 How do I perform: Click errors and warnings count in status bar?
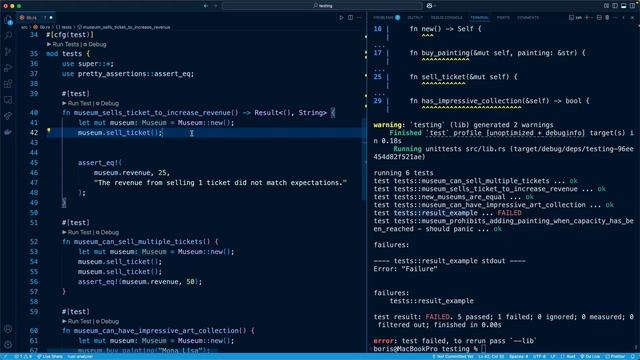point(23,357)
